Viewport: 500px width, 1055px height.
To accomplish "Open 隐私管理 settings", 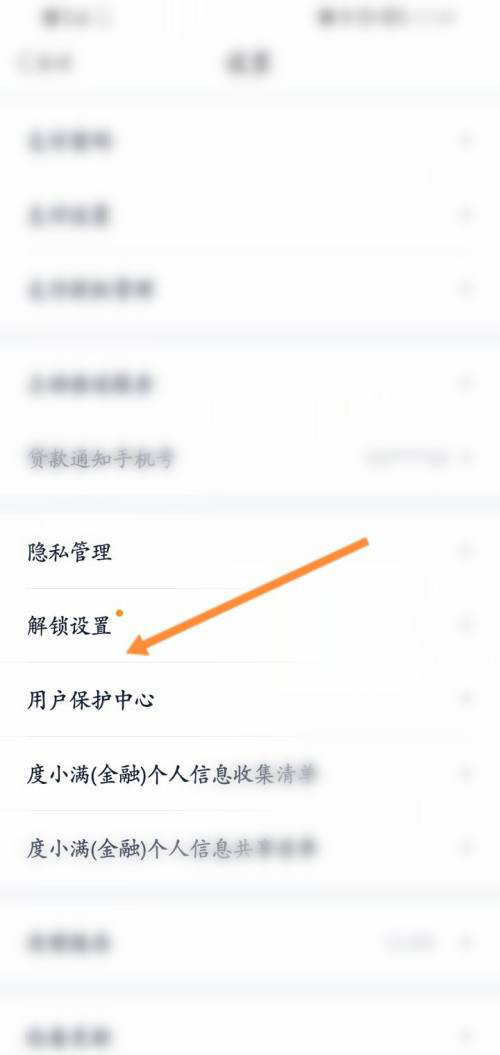I will click(x=250, y=552).
